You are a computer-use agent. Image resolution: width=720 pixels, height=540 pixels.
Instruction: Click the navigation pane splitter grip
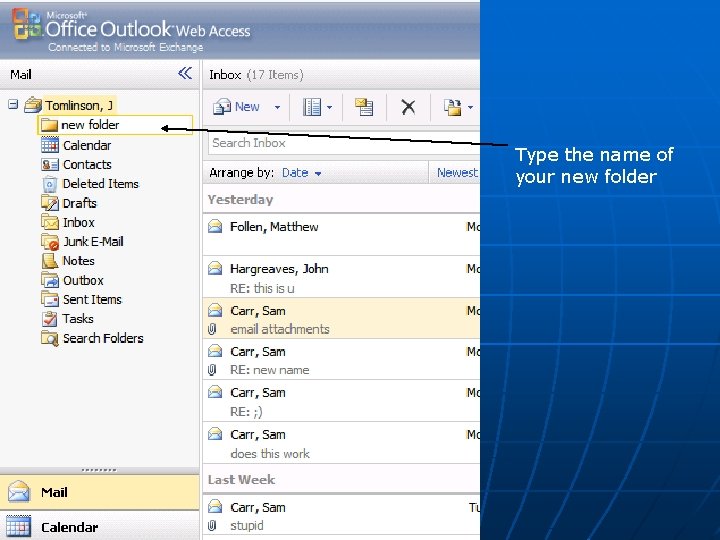pyautogui.click(x=99, y=470)
